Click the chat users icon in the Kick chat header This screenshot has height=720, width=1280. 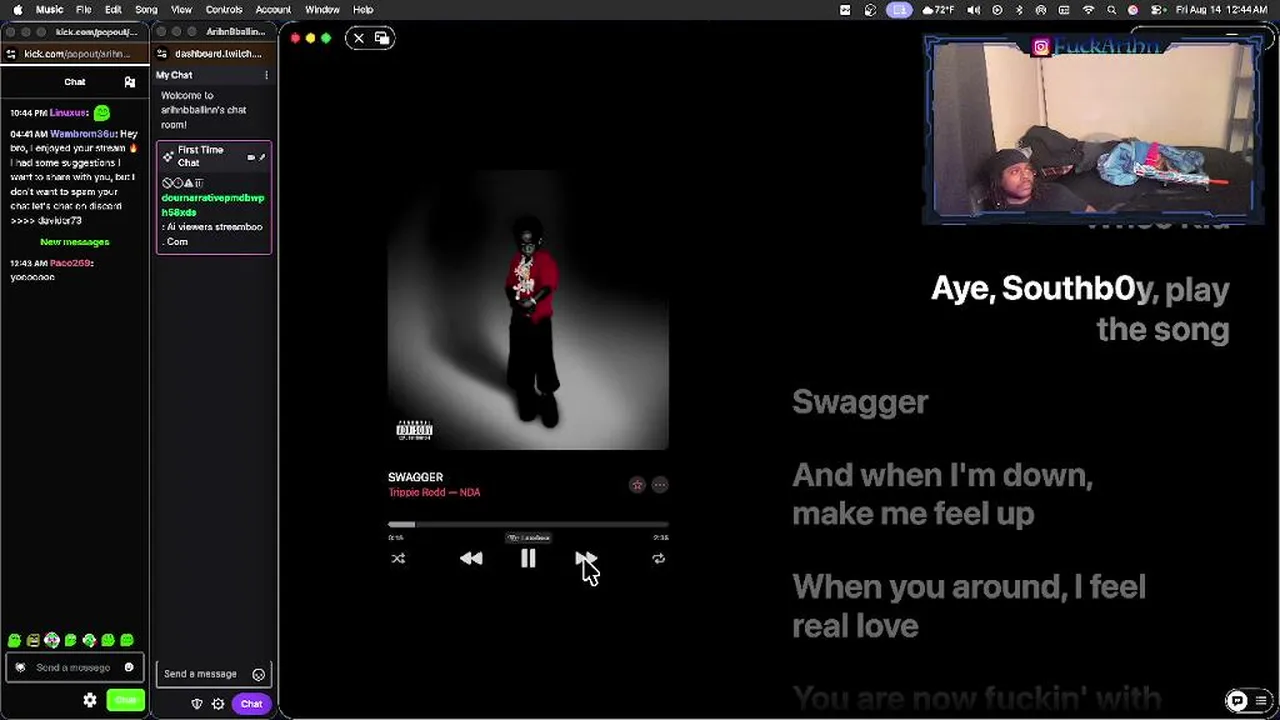(129, 82)
